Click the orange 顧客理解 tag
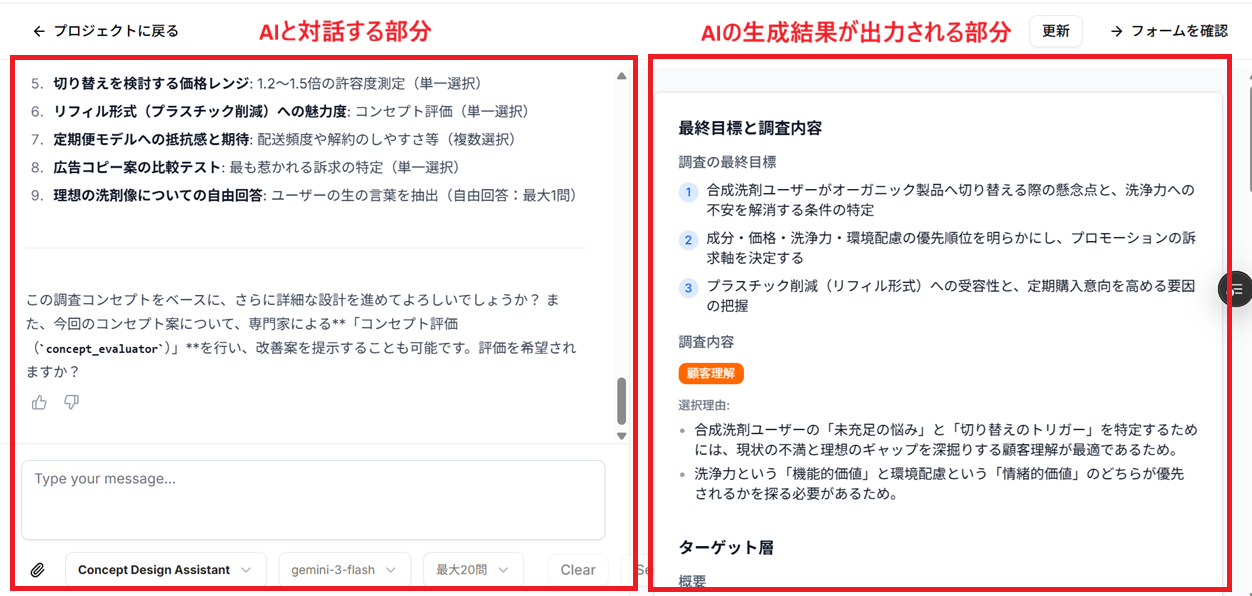This screenshot has width=1252, height=596. (711, 373)
